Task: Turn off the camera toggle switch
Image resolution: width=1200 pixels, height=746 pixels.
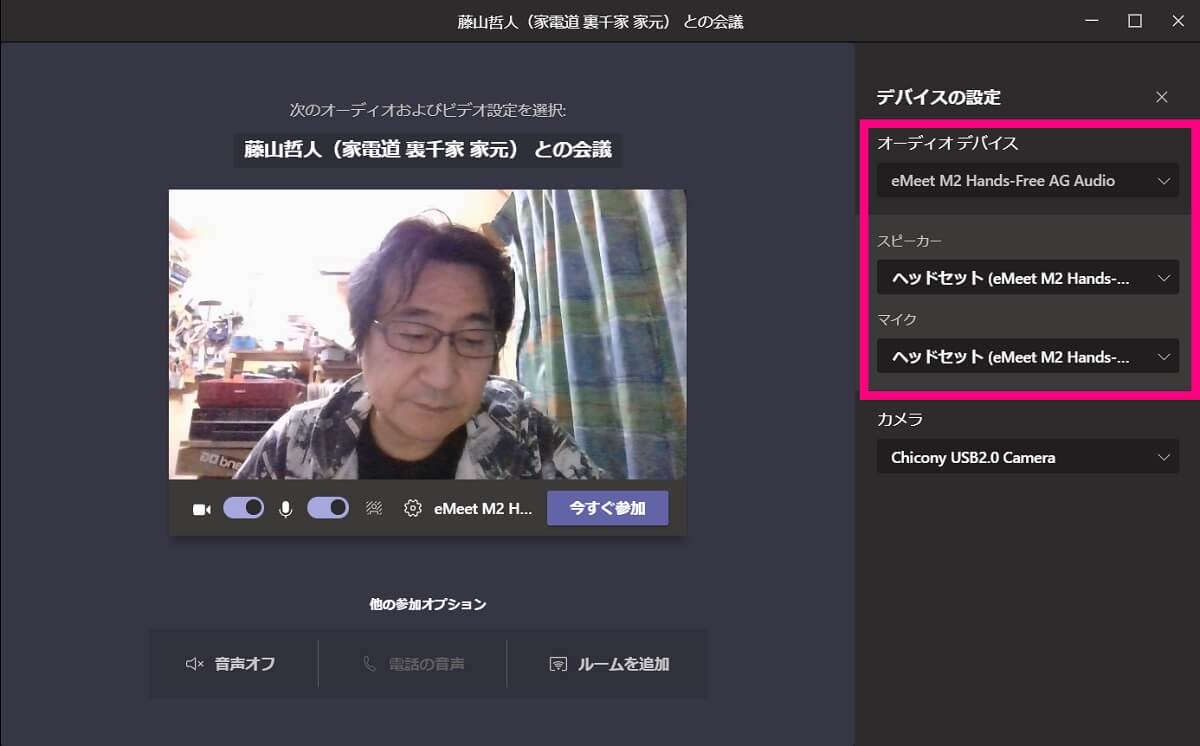Action: [x=244, y=508]
